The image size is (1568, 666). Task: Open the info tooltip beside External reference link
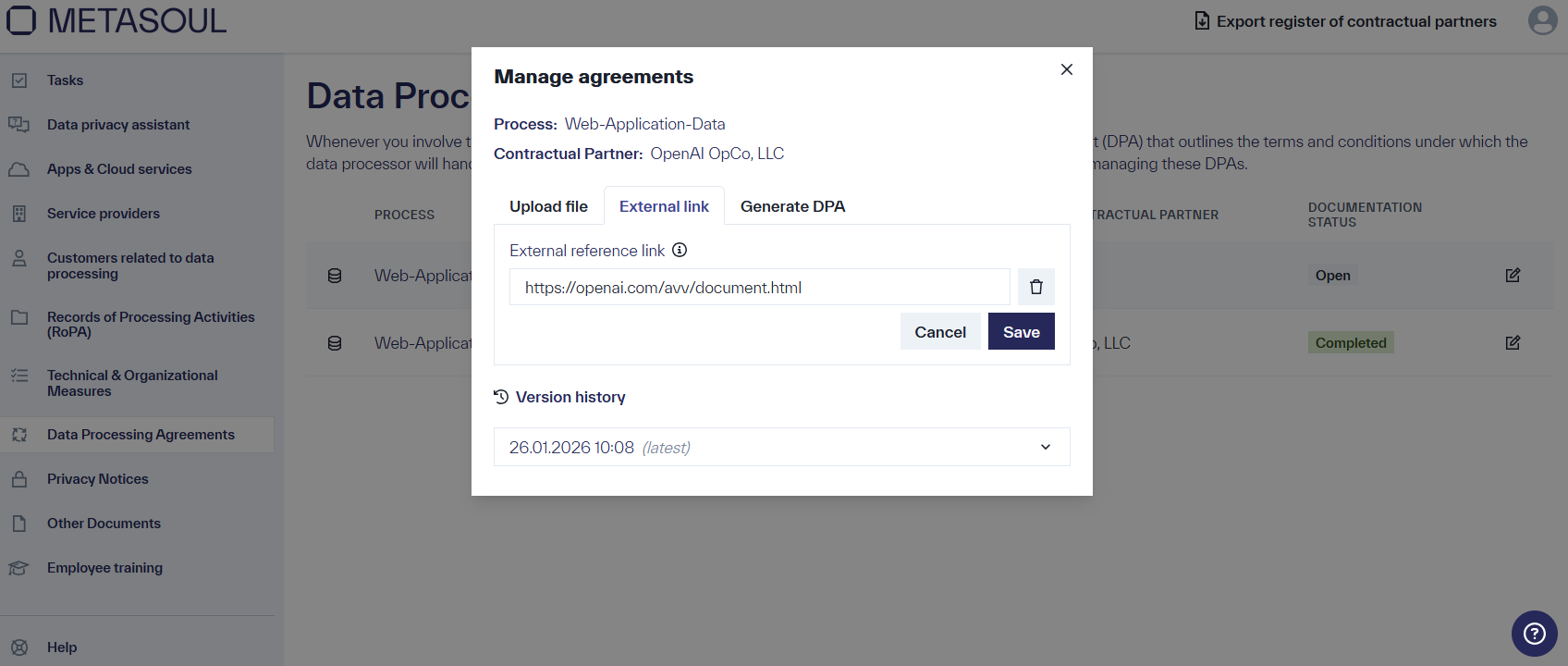pyautogui.click(x=681, y=249)
